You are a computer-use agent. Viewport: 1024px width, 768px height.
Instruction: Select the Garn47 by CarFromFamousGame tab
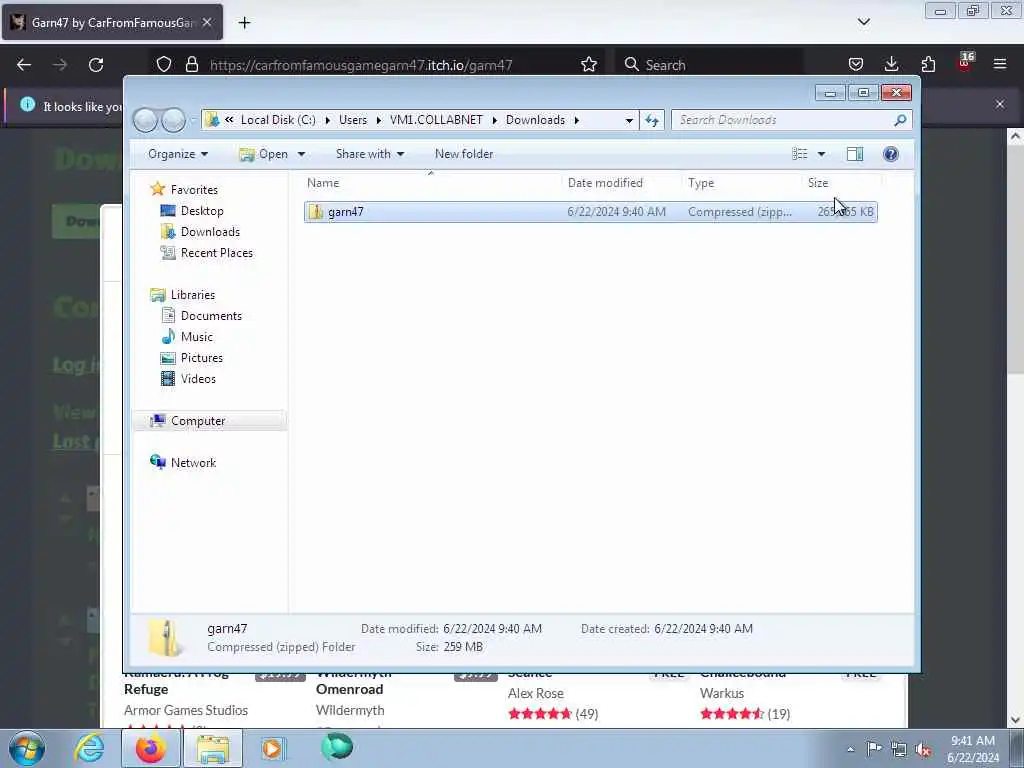pyautogui.click(x=112, y=22)
